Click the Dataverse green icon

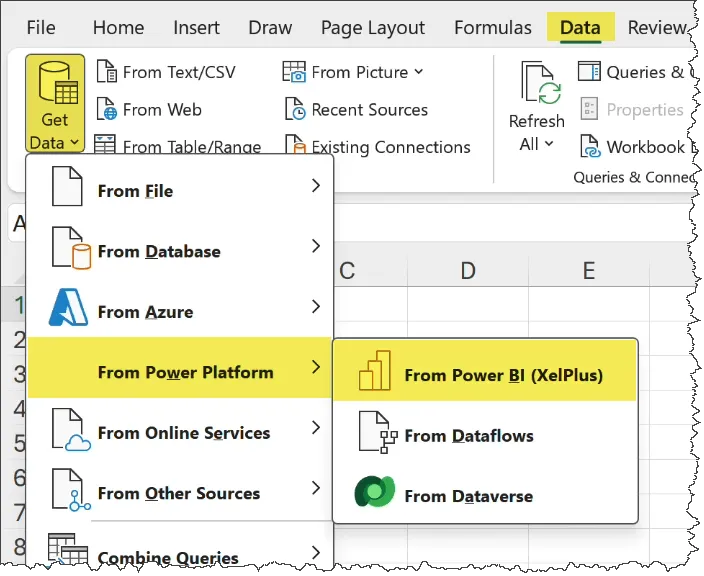(374, 495)
